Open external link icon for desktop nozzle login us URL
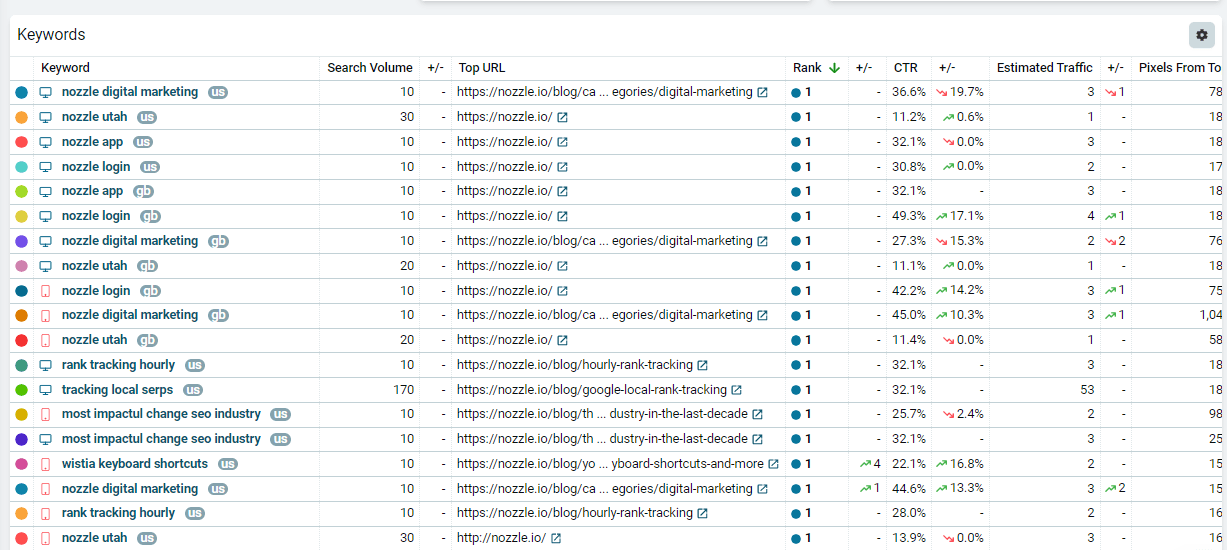This screenshot has width=1227, height=550. pyautogui.click(x=562, y=167)
